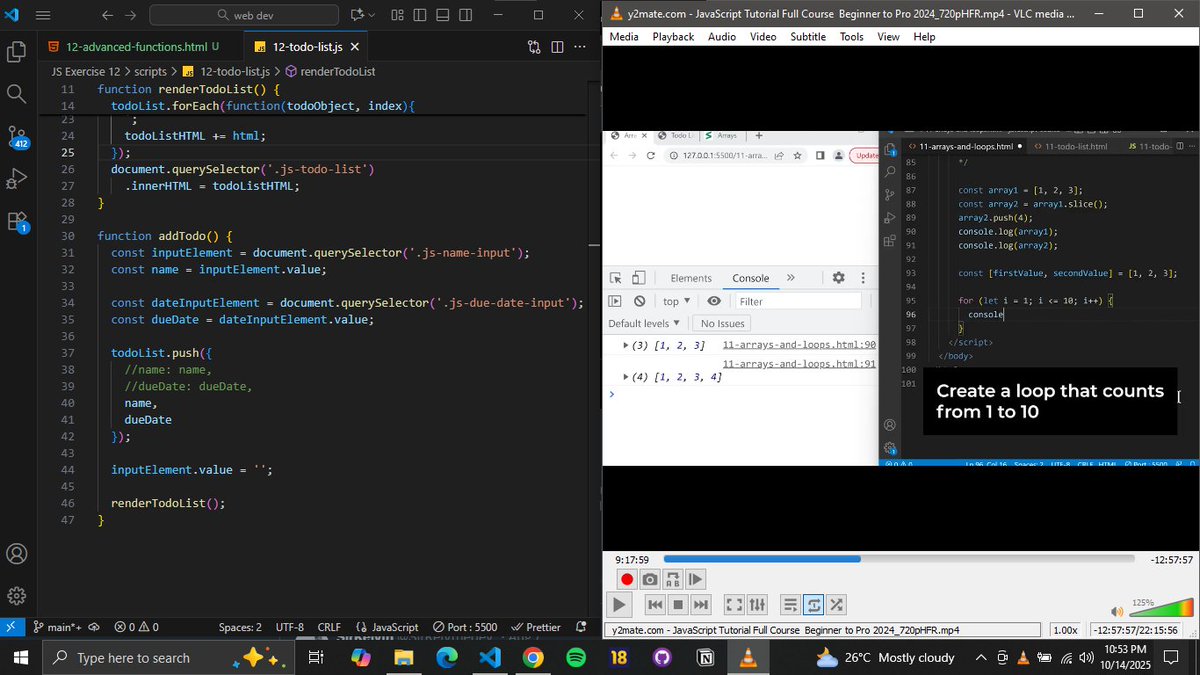Stop VLC playback
This screenshot has width=1200, height=675.
678,604
